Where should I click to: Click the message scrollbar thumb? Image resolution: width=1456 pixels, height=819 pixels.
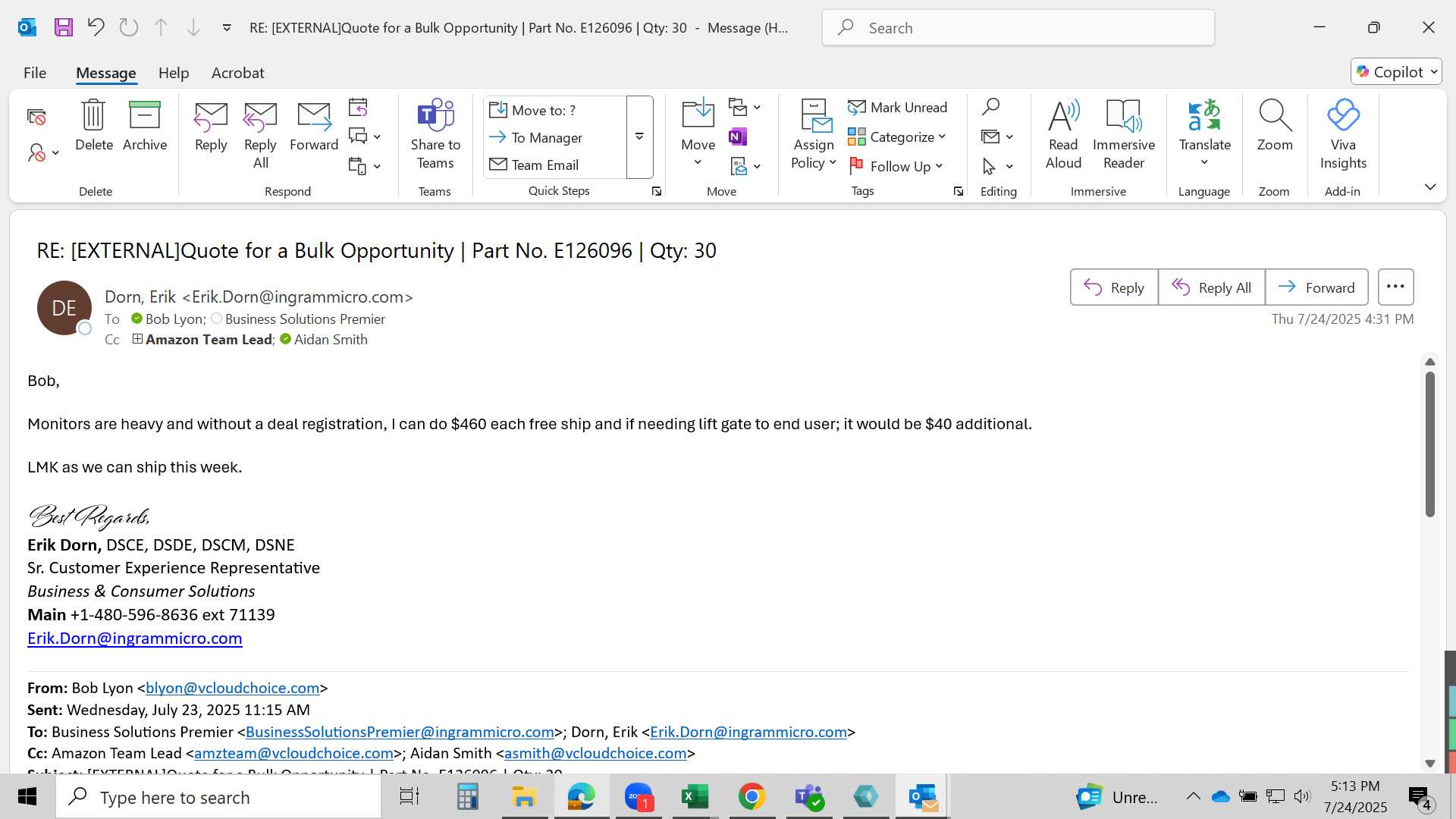[1430, 444]
